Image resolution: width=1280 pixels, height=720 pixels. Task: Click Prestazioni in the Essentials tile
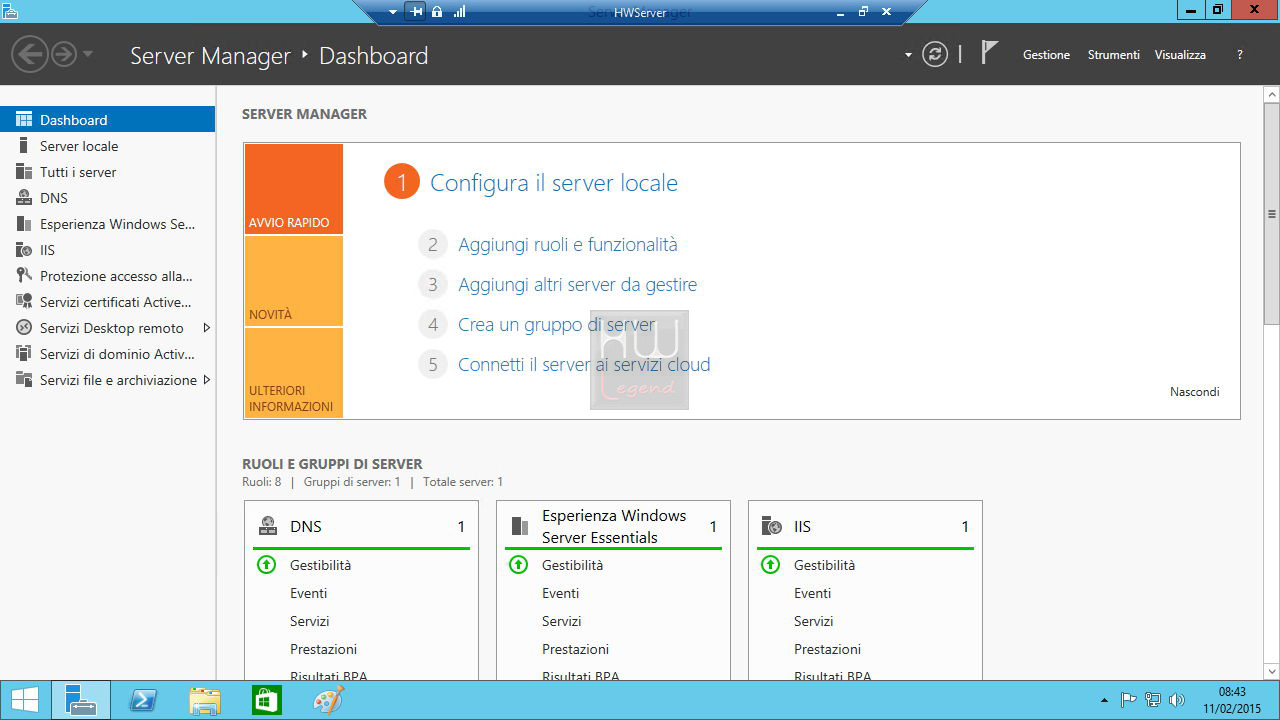click(576, 649)
